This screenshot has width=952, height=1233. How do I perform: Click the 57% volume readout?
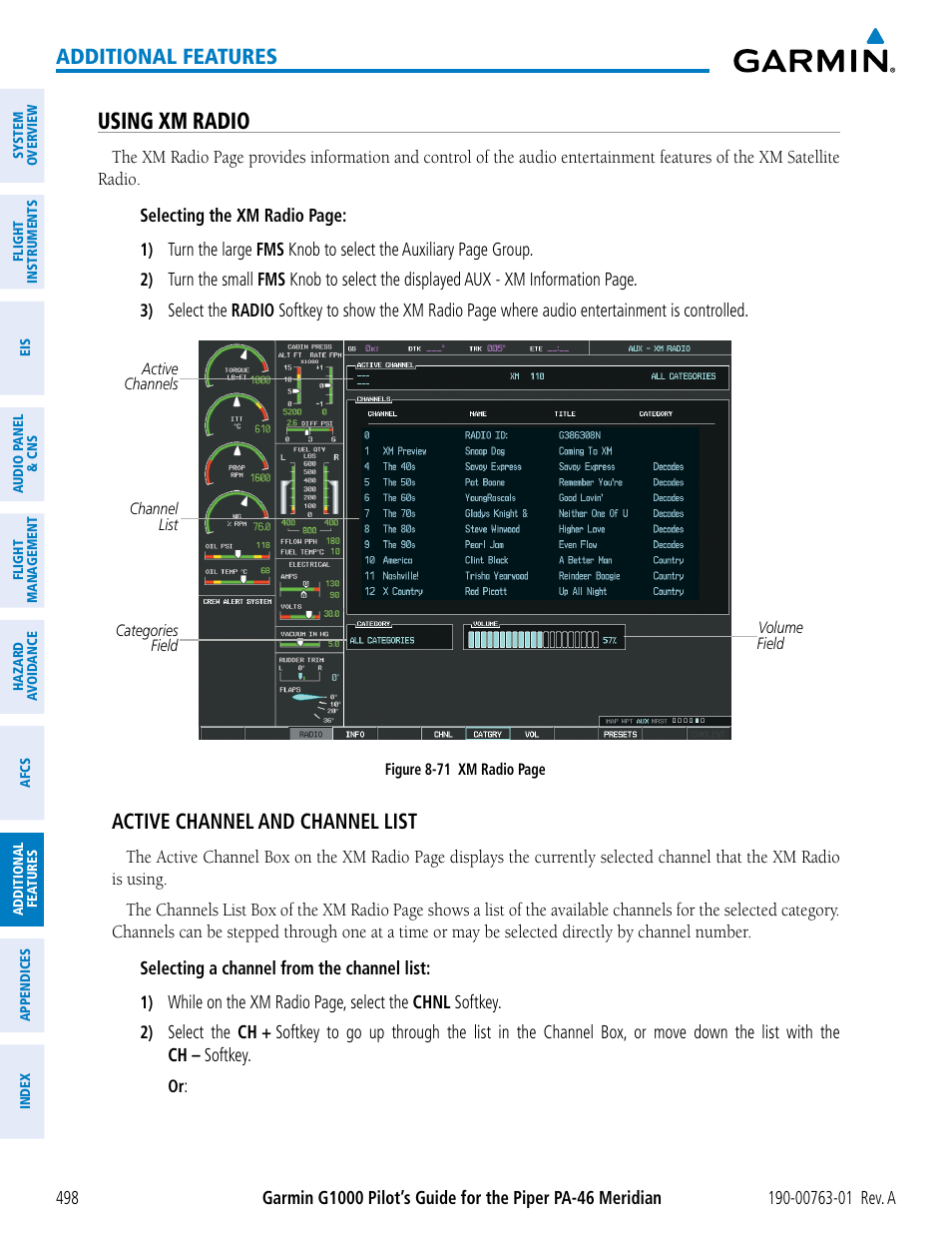click(x=610, y=641)
